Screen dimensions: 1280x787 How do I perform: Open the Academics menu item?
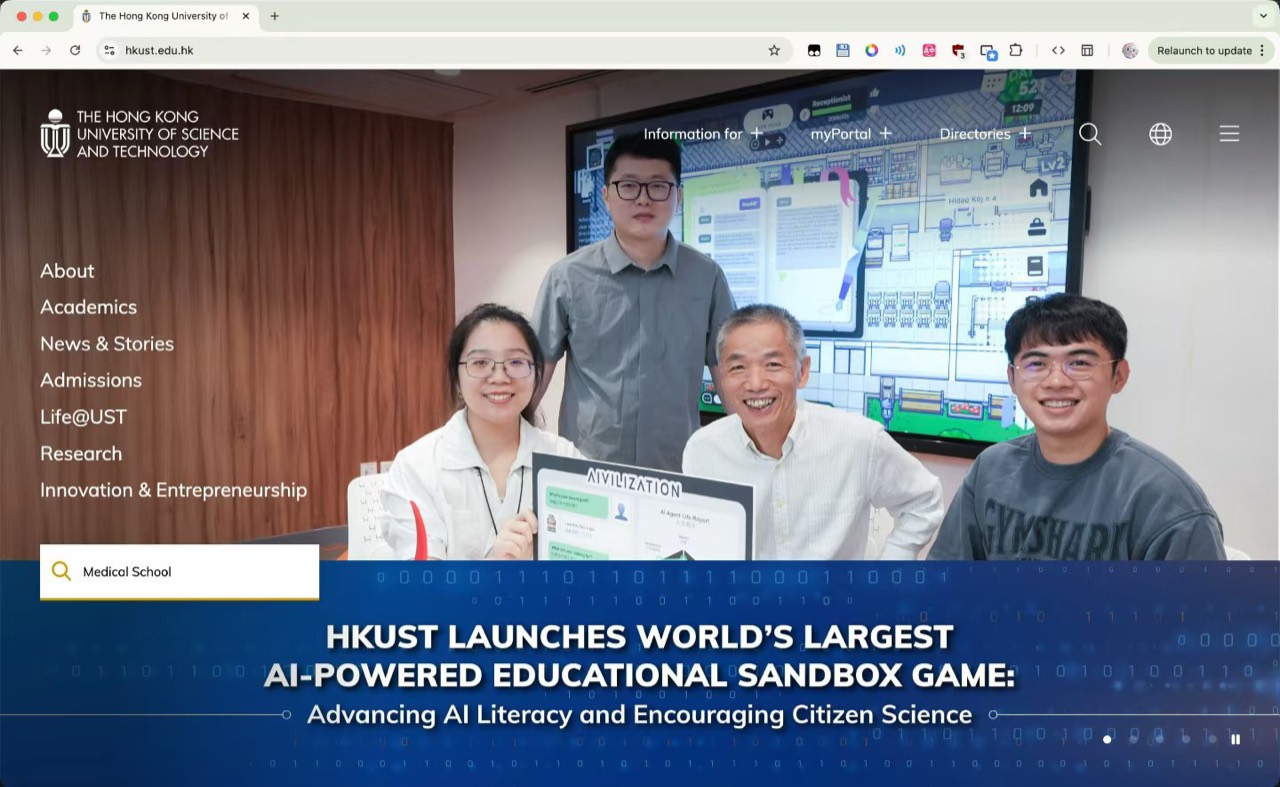pyautogui.click(x=88, y=307)
